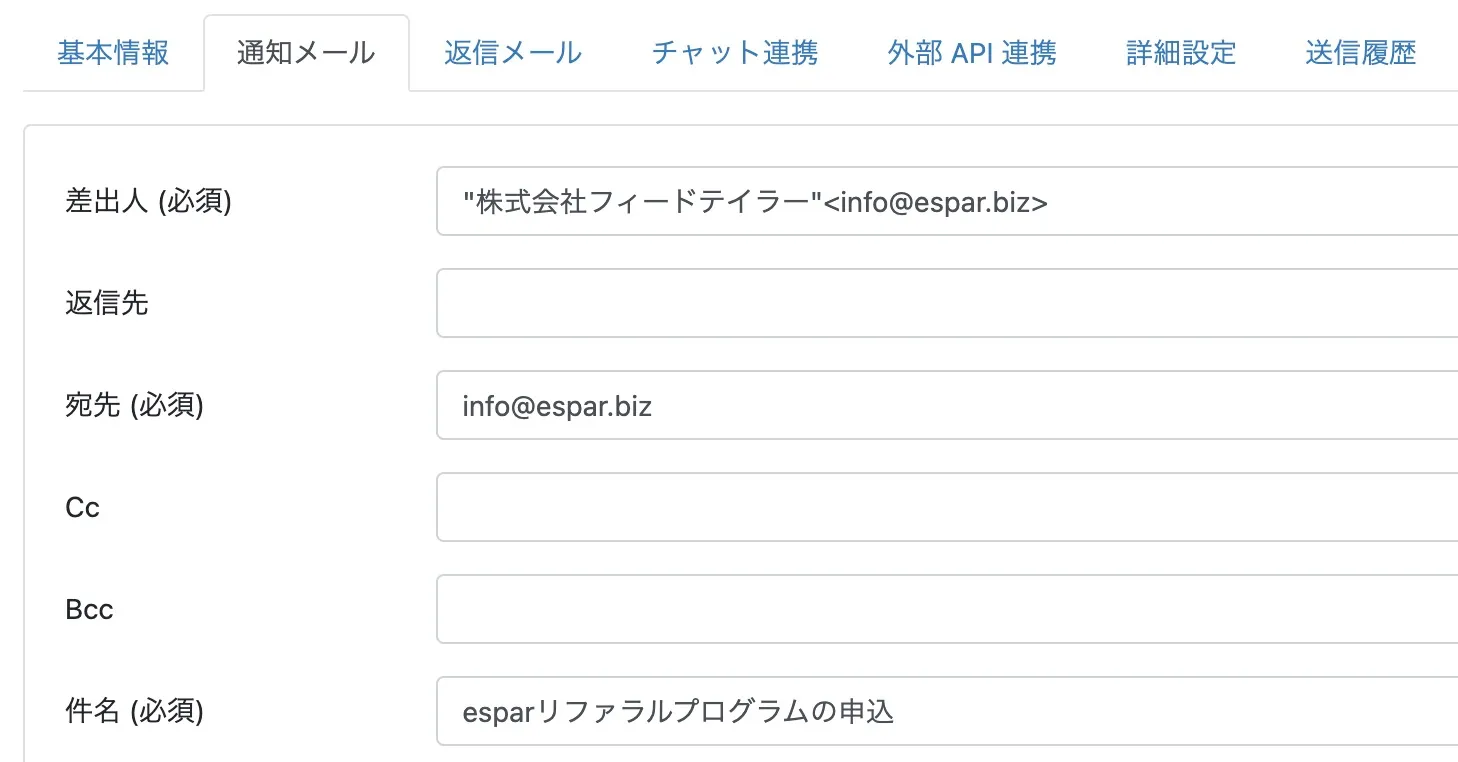Click into the empty Bcc field

click(x=947, y=610)
